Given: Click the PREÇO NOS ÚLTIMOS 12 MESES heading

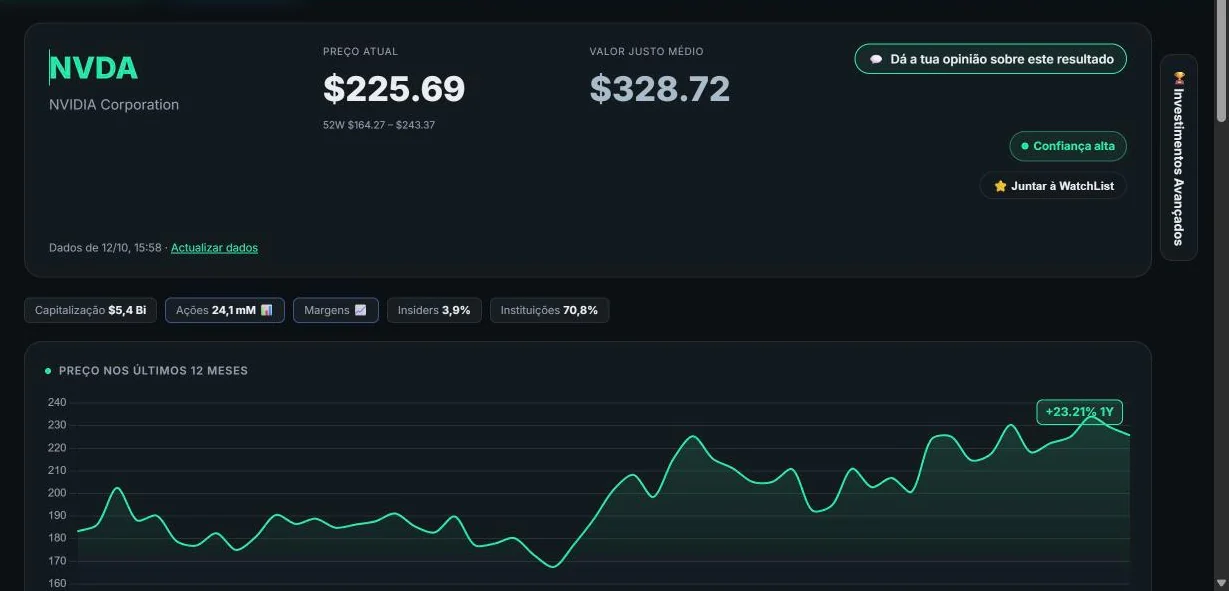Looking at the screenshot, I should click(153, 371).
